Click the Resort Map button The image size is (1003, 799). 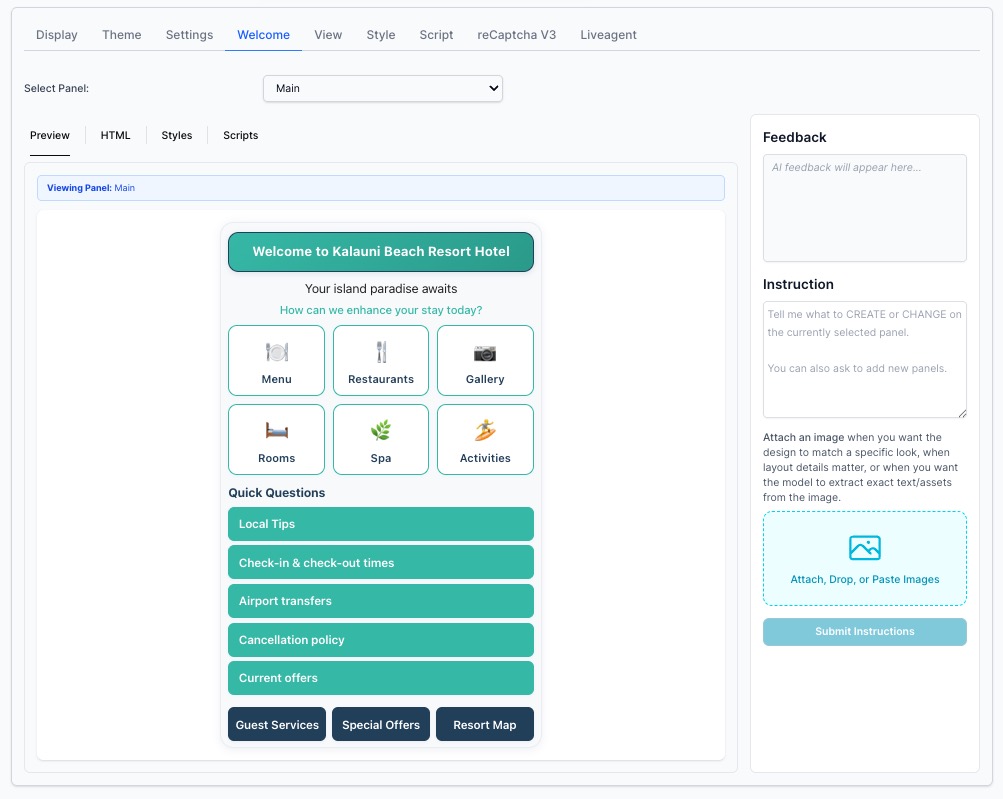484,724
